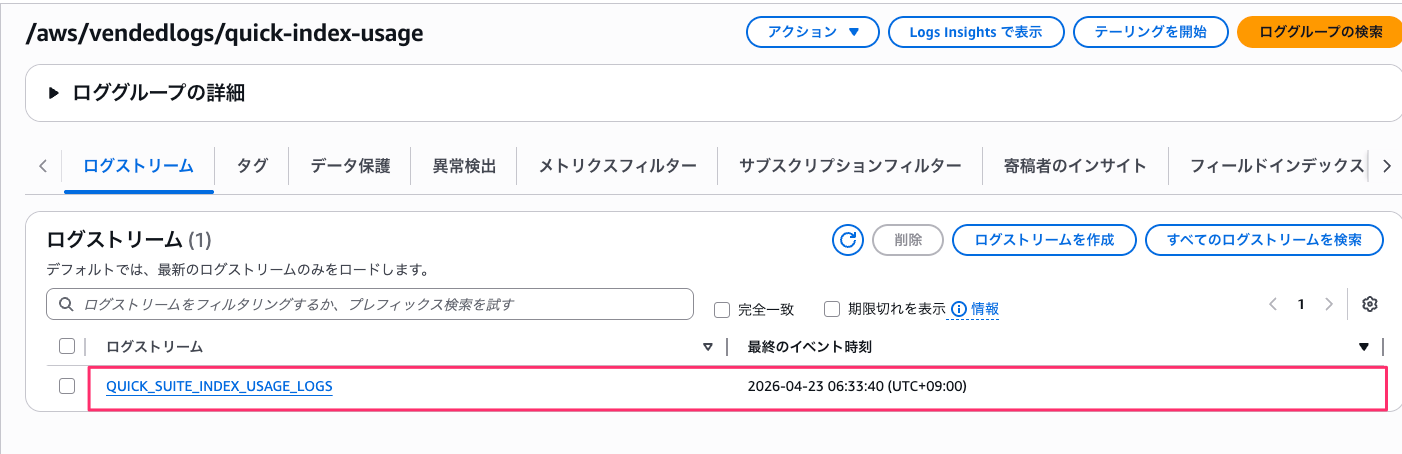
Task: Toggle the 期限切れを表示 checkbox
Action: (832, 309)
